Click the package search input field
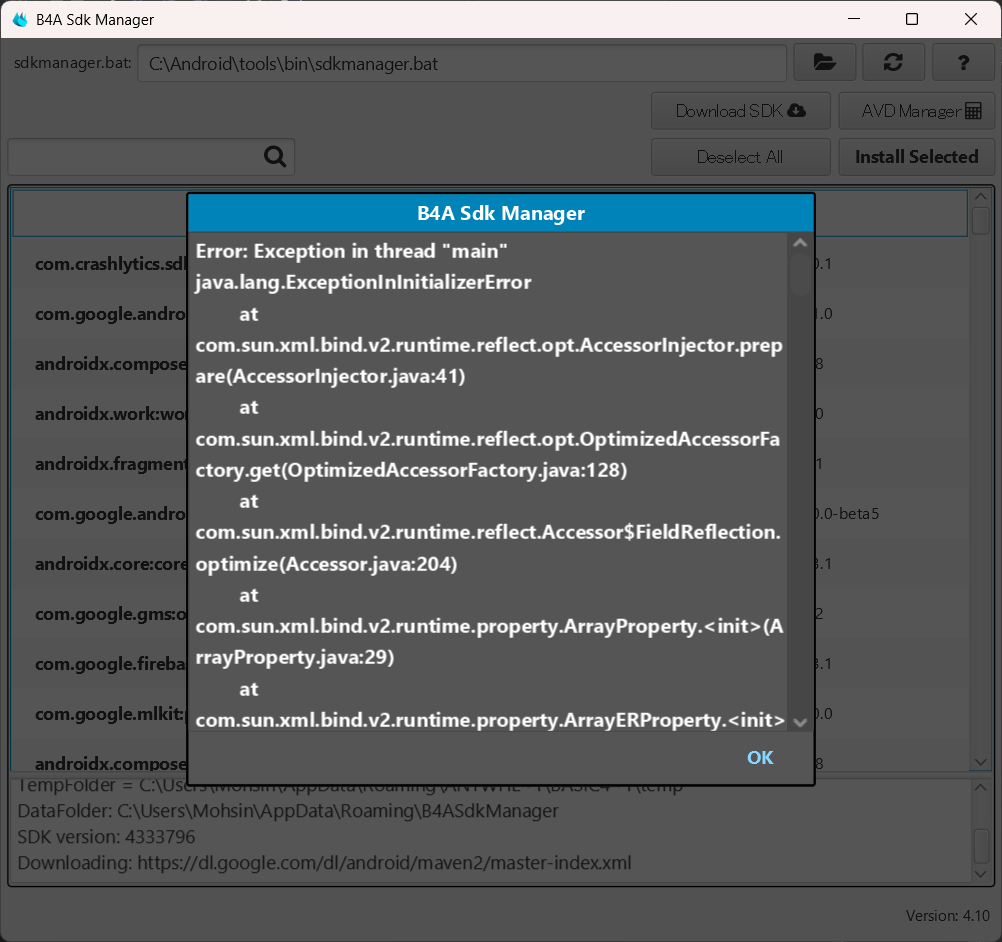This screenshot has height=942, width=1002. coord(151,157)
